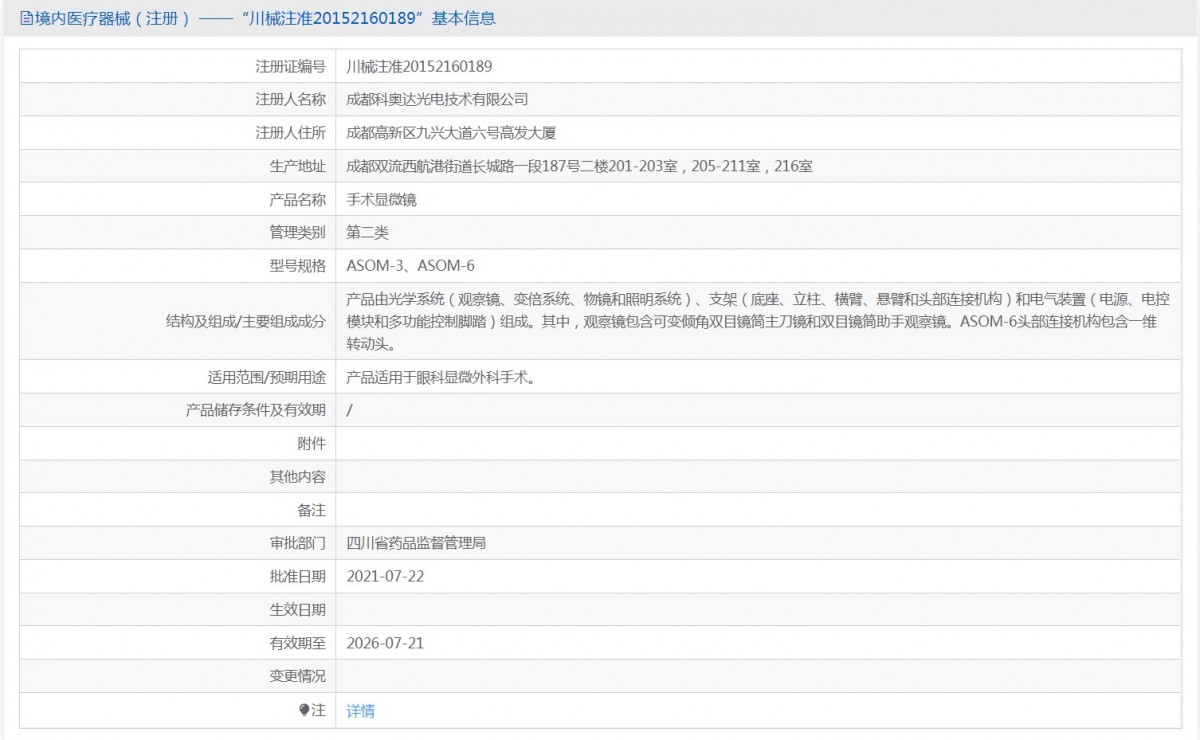Click the bulb icon beside 注 label
Viewport: 1200px width, 740px height.
pyautogui.click(x=305, y=710)
